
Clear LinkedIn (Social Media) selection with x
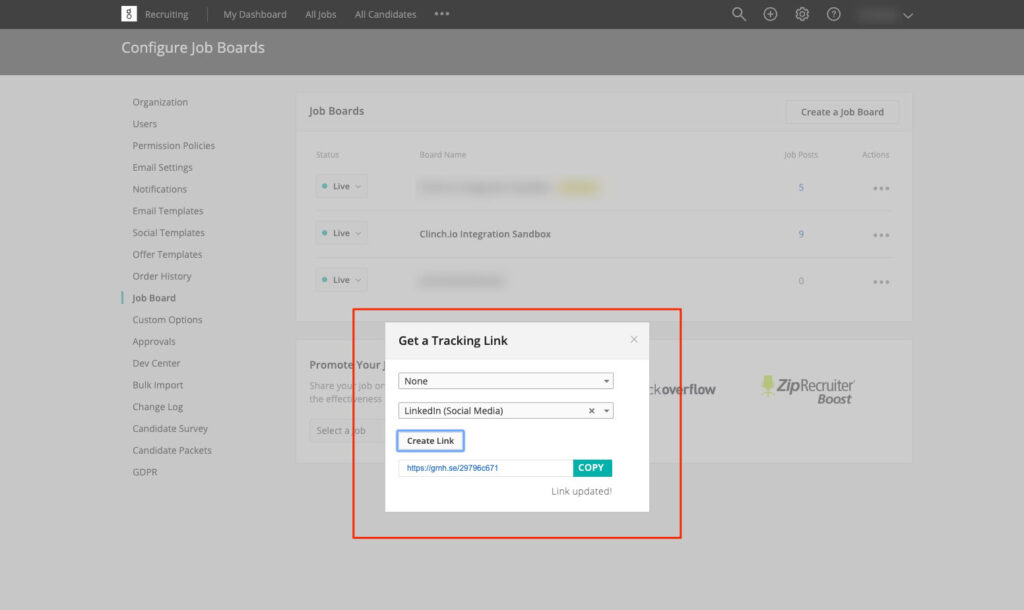click(x=591, y=411)
